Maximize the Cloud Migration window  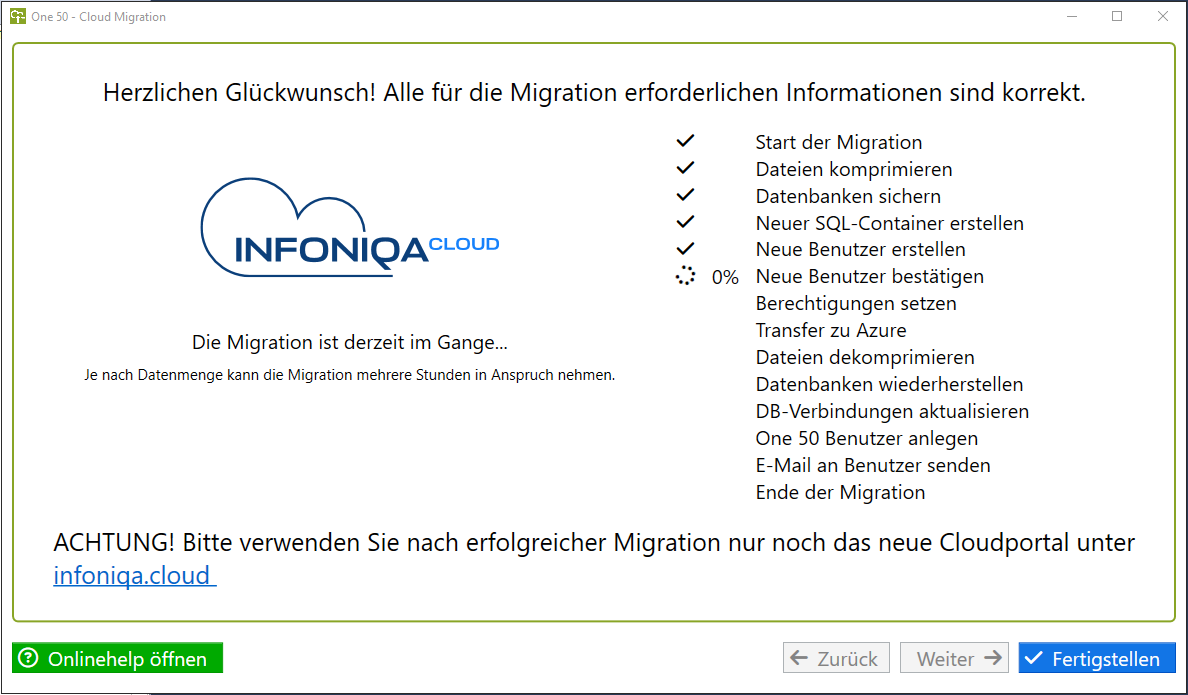[1117, 16]
